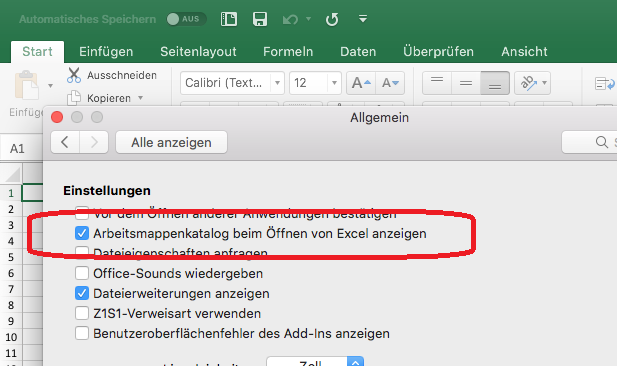
Task: Switch to the Start ribbon tab
Action: click(x=37, y=52)
